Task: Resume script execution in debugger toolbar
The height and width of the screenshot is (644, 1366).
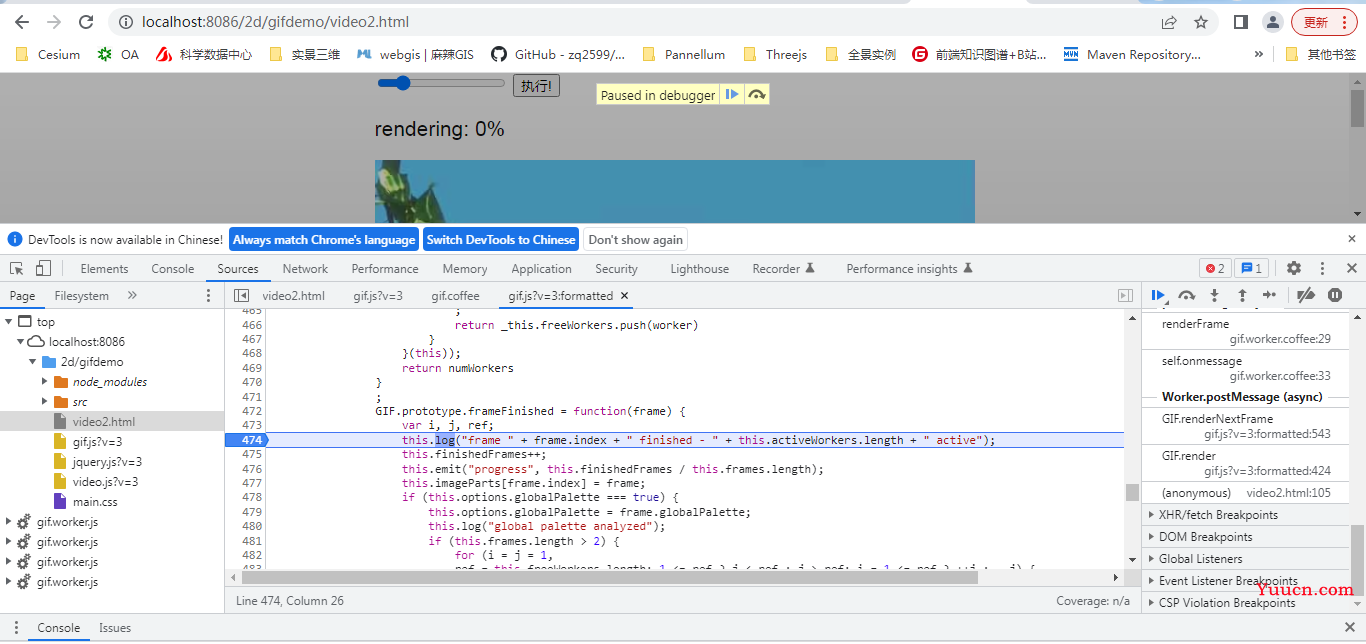Action: 1159,295
